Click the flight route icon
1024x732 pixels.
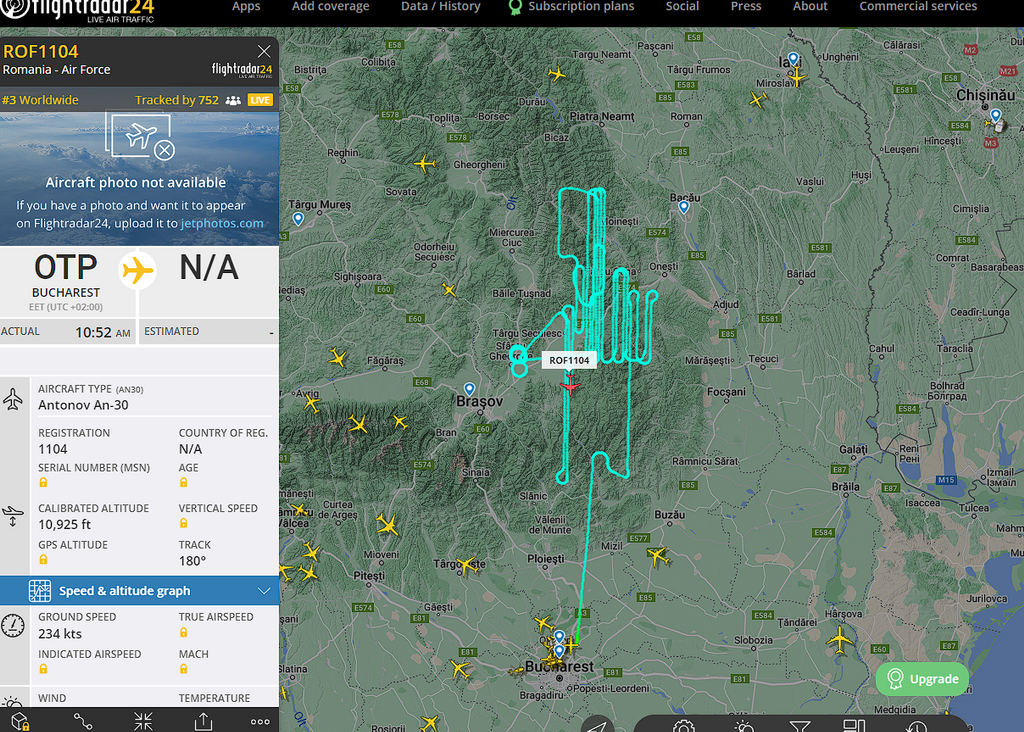[83, 721]
